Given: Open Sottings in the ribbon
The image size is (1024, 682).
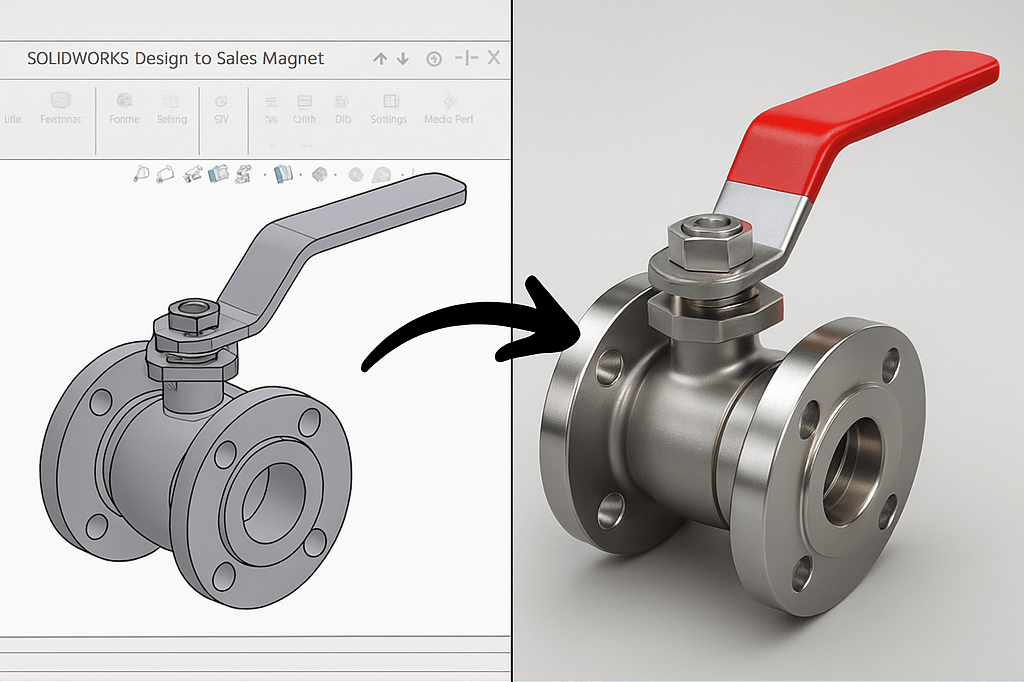Looking at the screenshot, I should (389, 106).
